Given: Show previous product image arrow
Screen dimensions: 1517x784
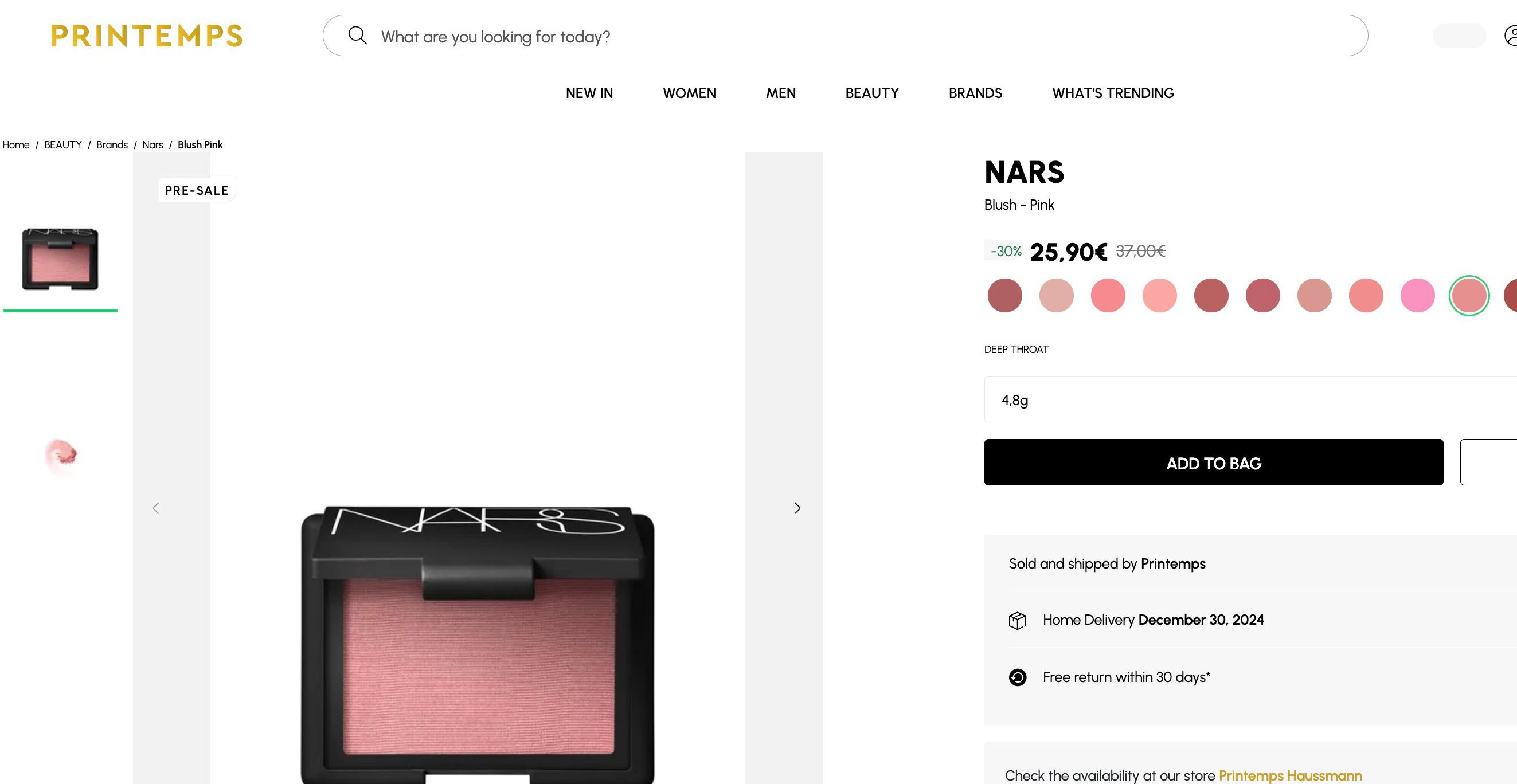Looking at the screenshot, I should (x=156, y=508).
